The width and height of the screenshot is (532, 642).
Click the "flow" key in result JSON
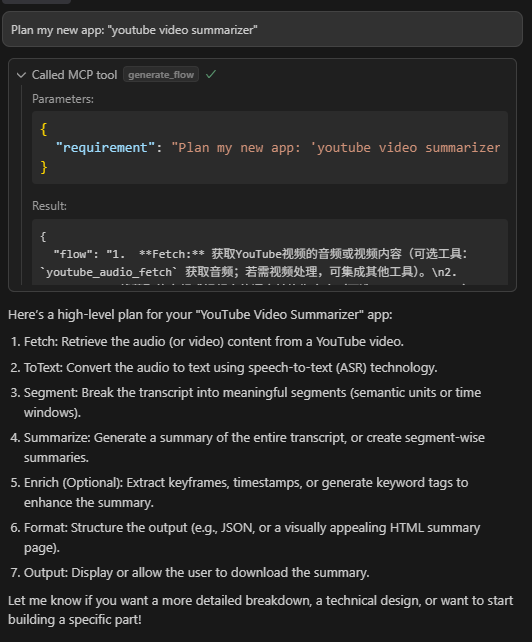(72, 254)
